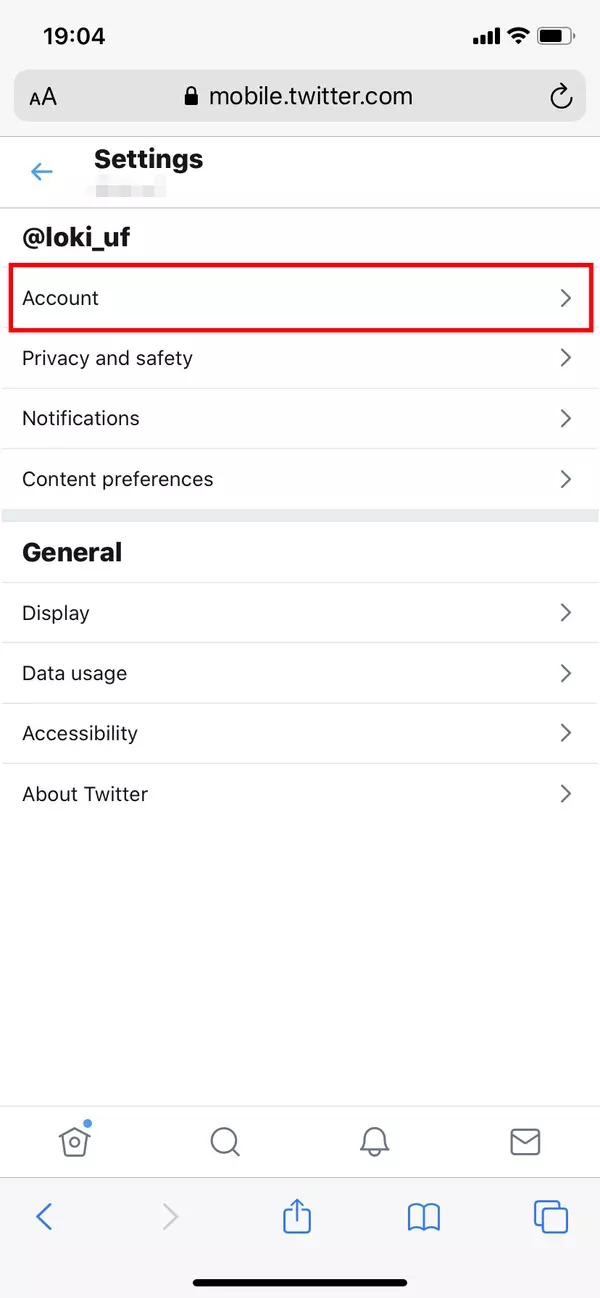Open the Twitter Home feed icon
This screenshot has height=1298, width=600.
(75, 1141)
